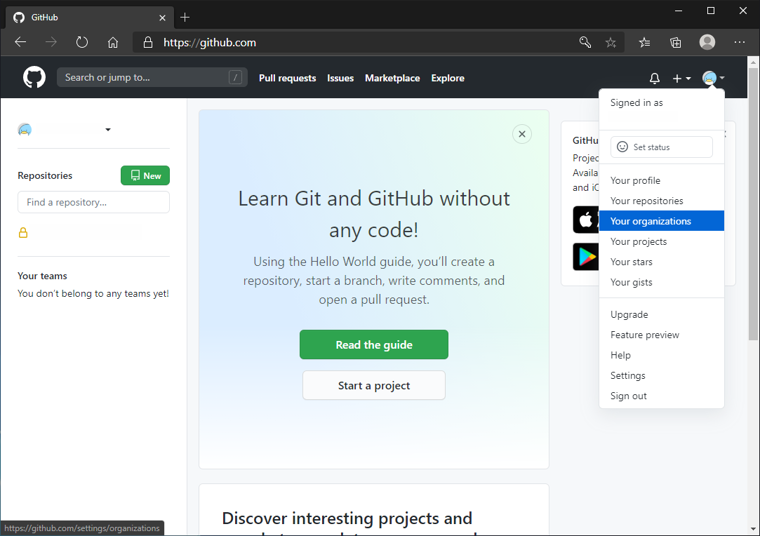Screen dimensions: 760x536
Task: Open Settings from the user menu
Action: [x=661, y=376]
